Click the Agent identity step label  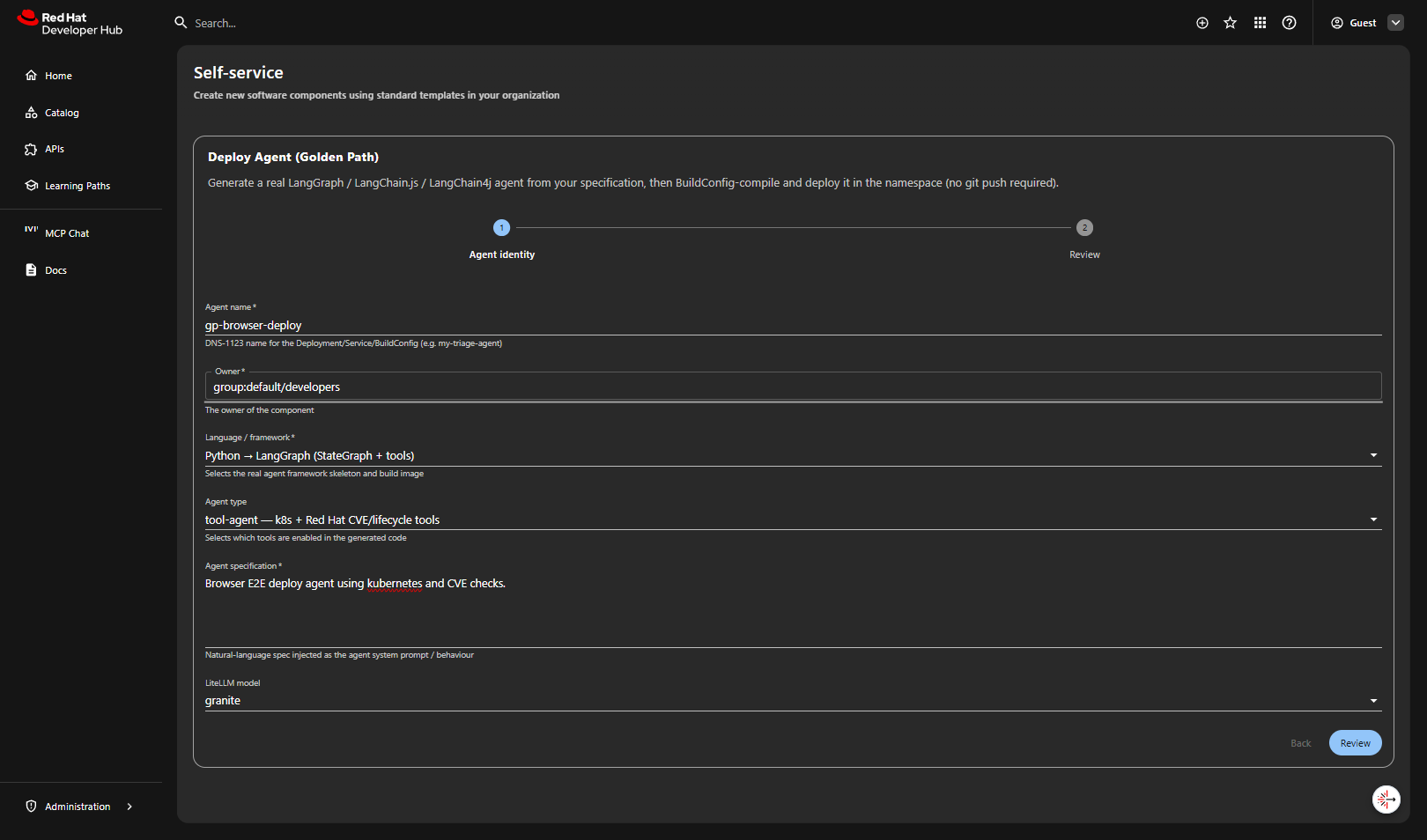point(502,254)
